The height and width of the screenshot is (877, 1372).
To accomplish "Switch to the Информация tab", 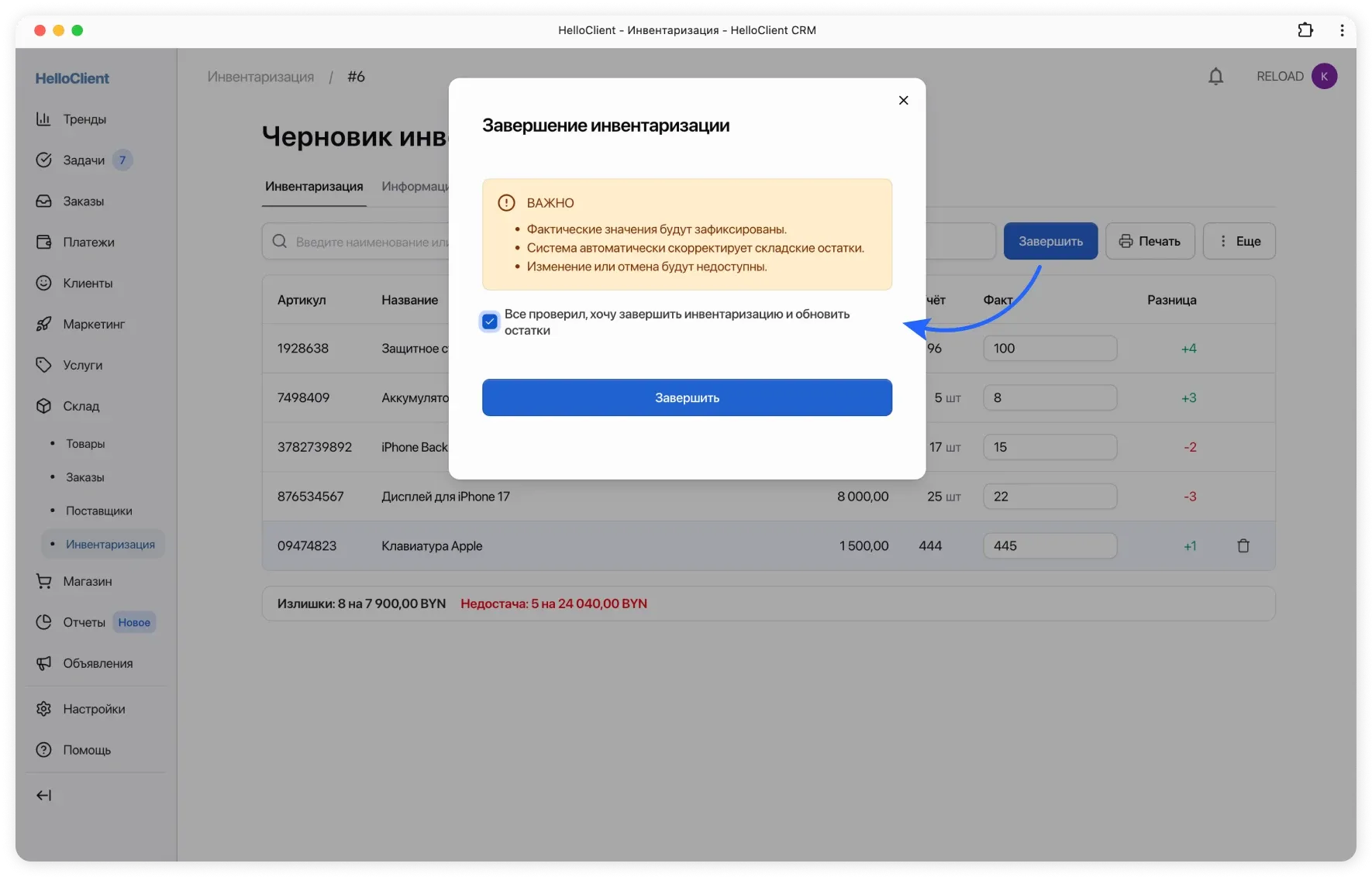I will 416,187.
